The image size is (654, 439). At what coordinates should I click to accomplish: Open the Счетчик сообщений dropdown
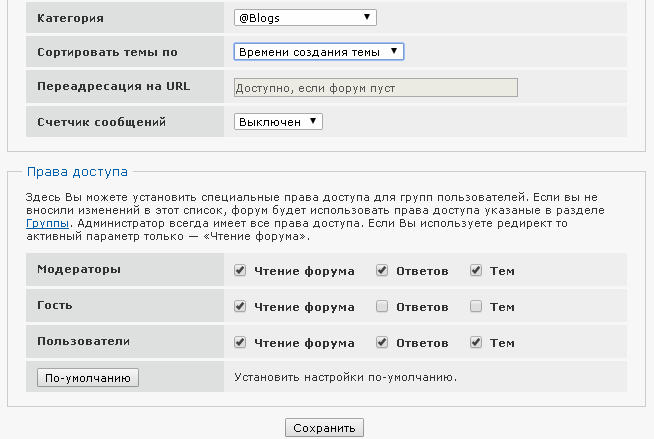[x=278, y=121]
